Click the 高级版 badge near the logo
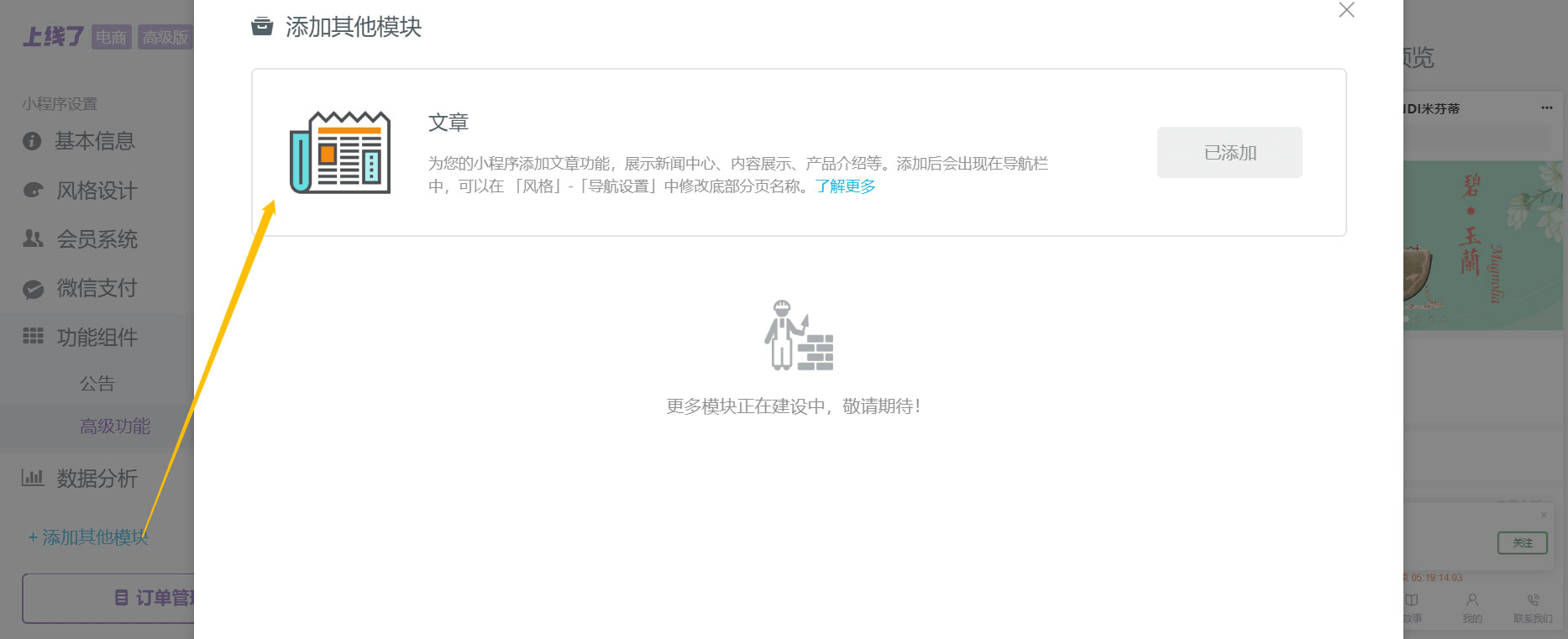Screen dimensions: 1568x639 (165, 37)
